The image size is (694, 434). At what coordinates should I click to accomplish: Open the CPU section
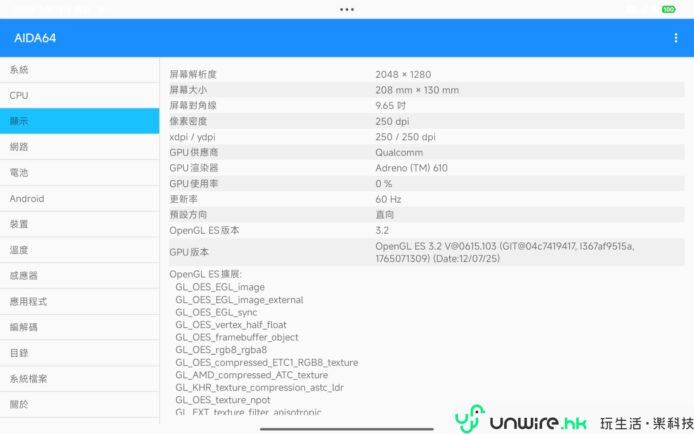click(x=80, y=96)
